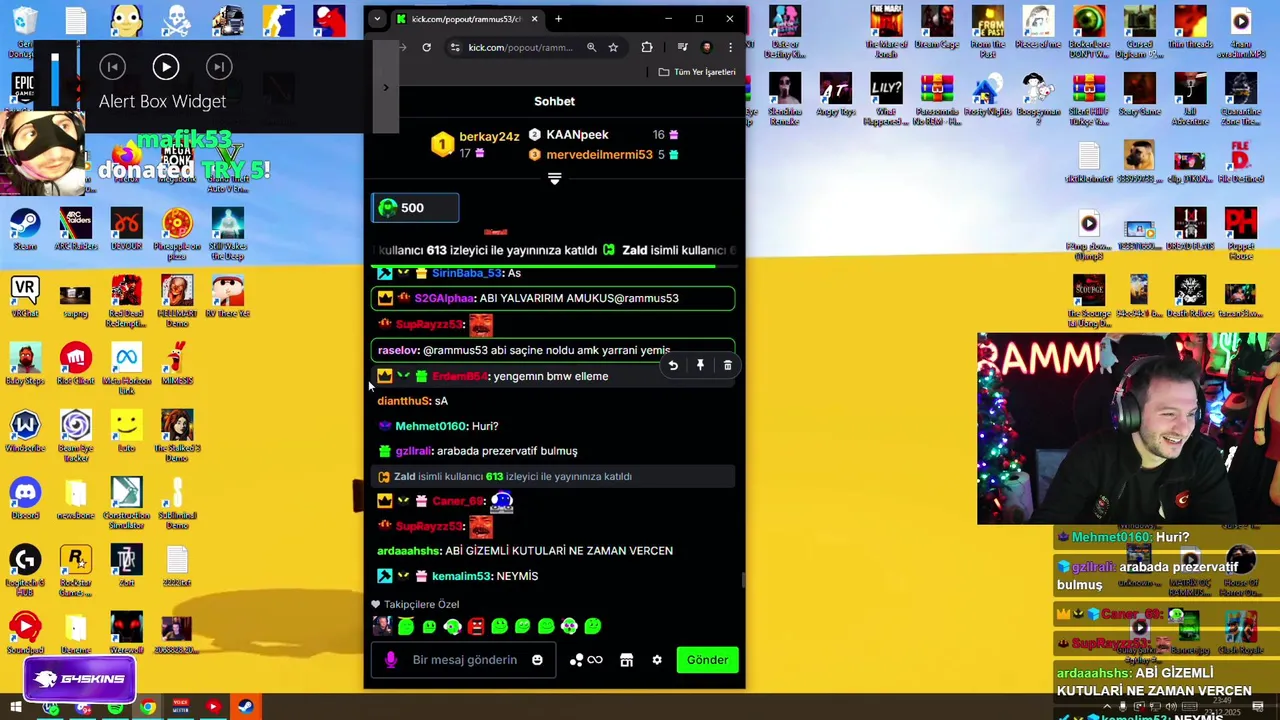Screen dimensions: 1280x720
Task: Open the channel points infinity icon
Action: pyautogui.click(x=596, y=660)
